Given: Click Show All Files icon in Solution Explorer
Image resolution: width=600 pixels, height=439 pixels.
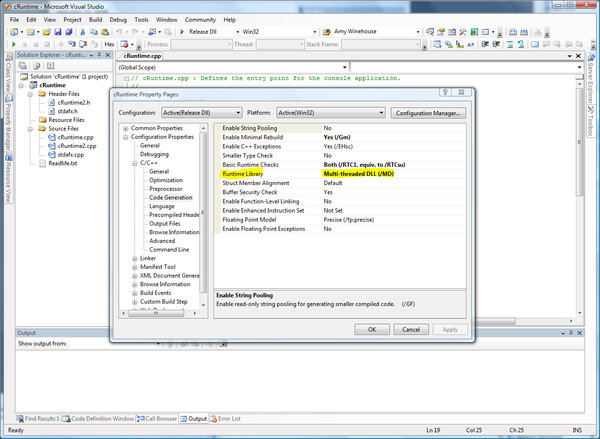Looking at the screenshot, I should click(37, 66).
